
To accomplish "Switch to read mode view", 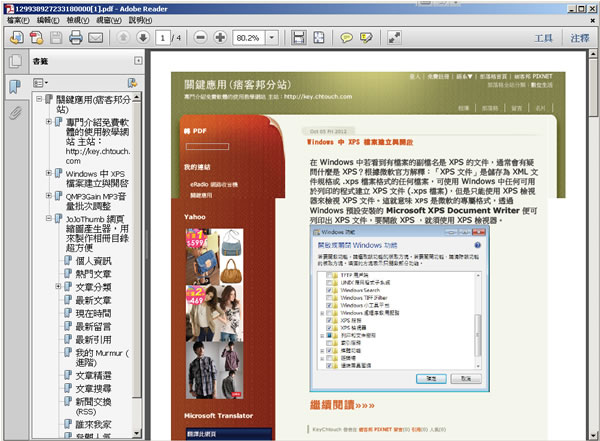I will pyautogui.click(x=394, y=38).
